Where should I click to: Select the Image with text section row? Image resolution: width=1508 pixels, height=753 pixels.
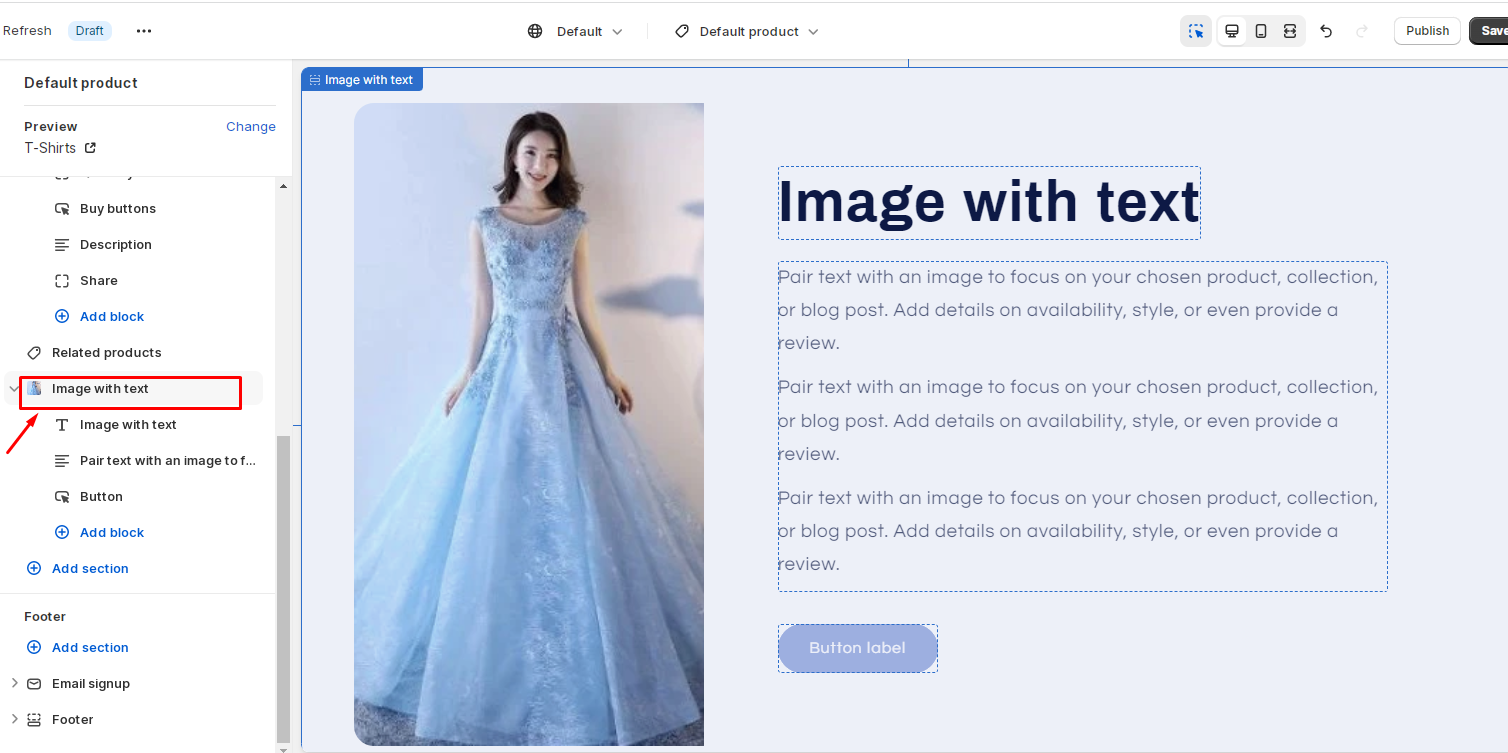(133, 389)
